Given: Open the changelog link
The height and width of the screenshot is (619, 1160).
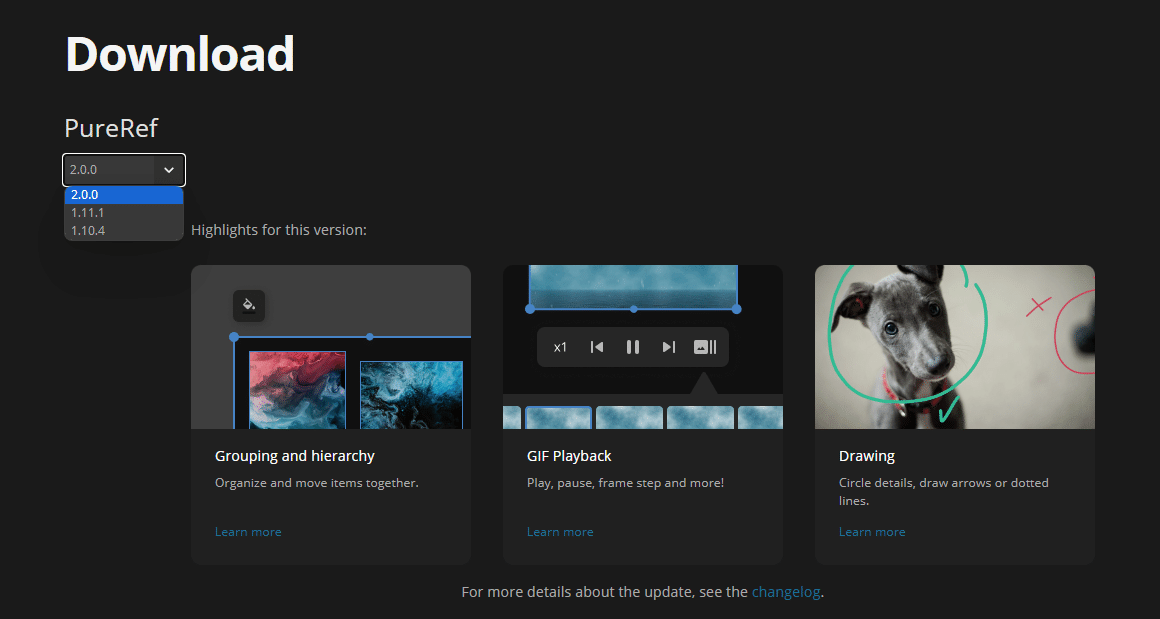Looking at the screenshot, I should (786, 592).
